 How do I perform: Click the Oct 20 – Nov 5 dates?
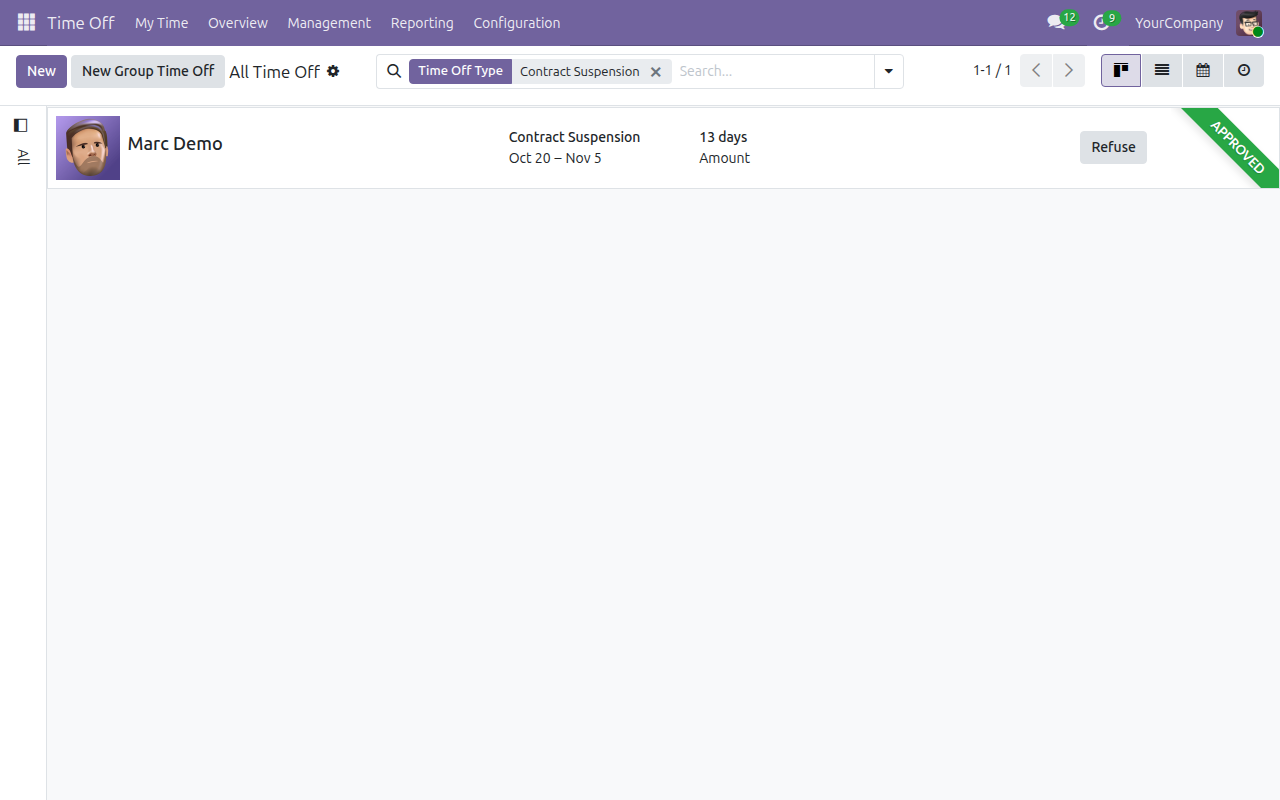(x=555, y=158)
